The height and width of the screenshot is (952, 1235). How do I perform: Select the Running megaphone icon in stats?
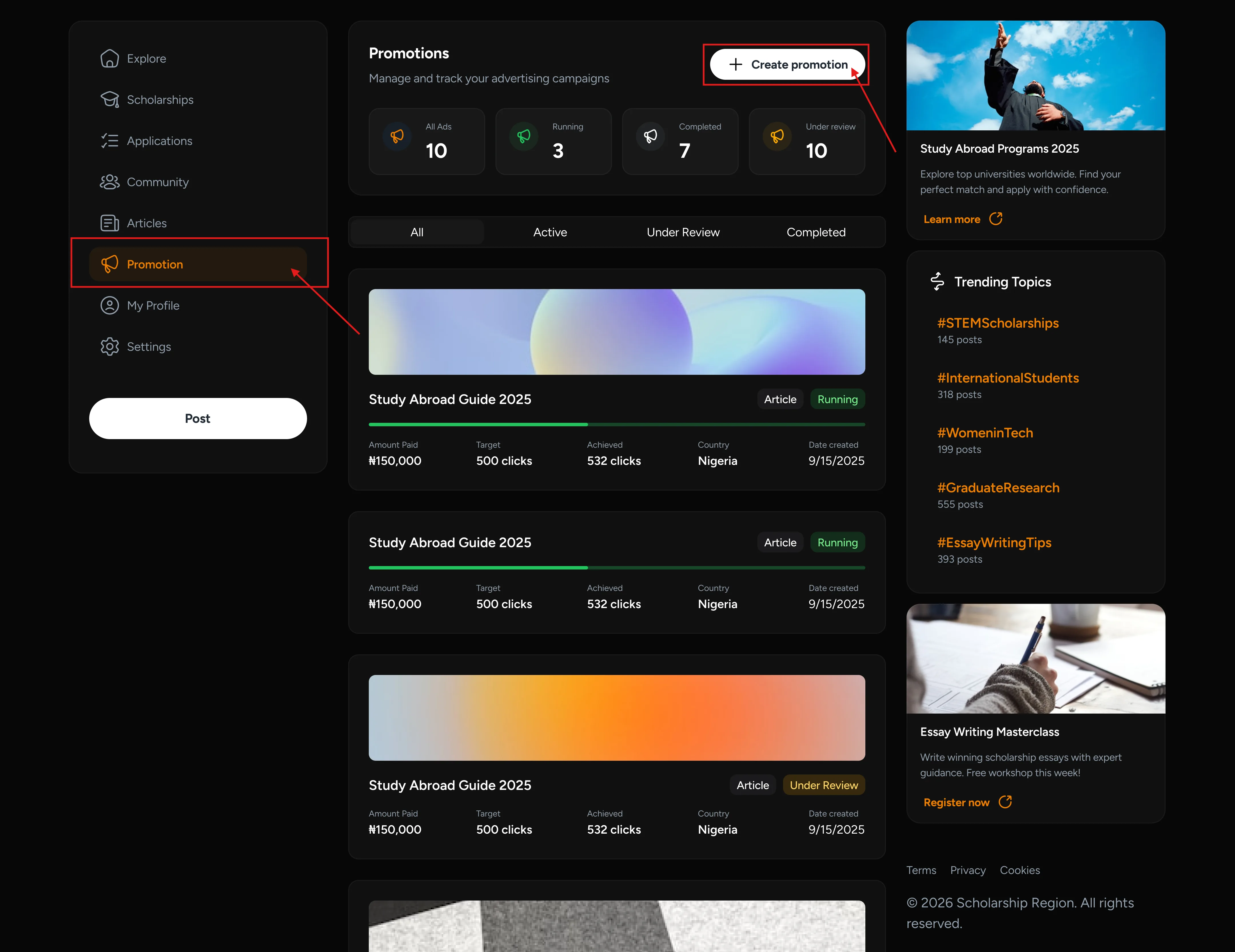tap(524, 136)
